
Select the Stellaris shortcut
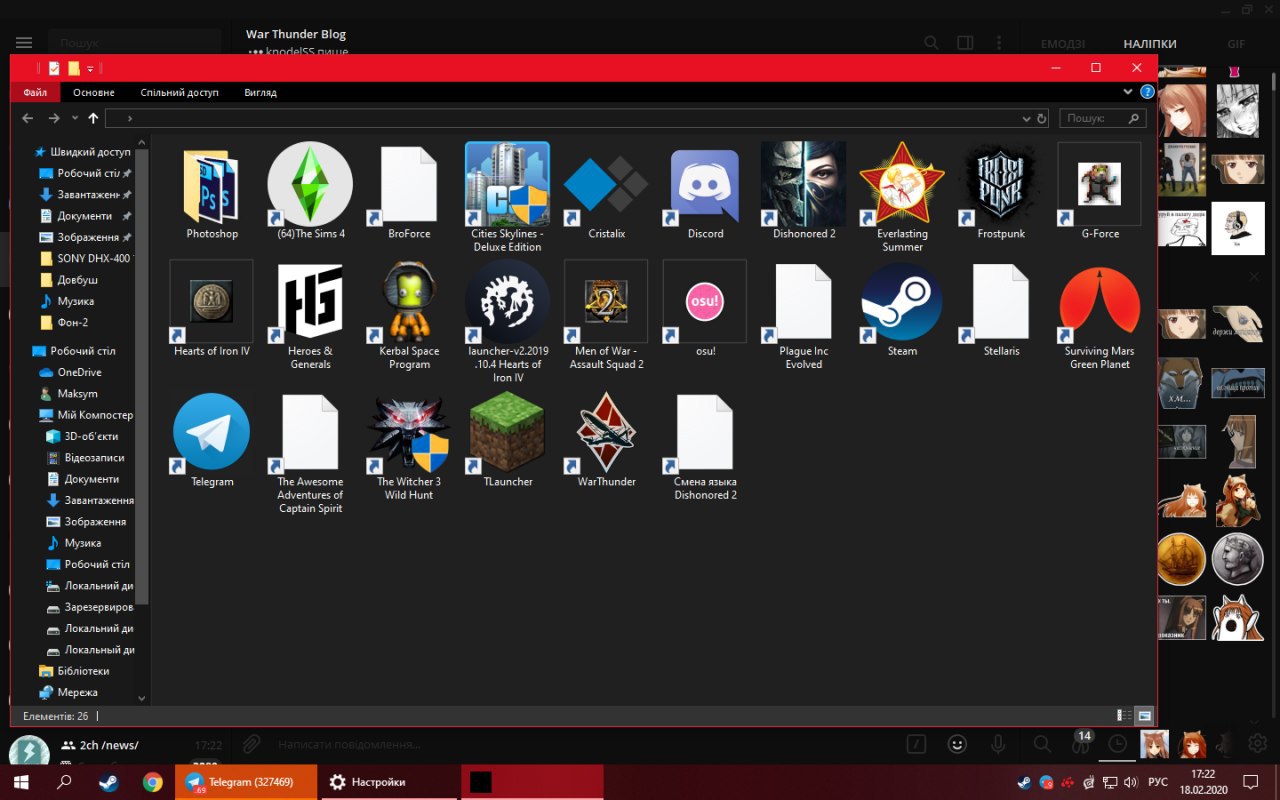[x=1001, y=309]
